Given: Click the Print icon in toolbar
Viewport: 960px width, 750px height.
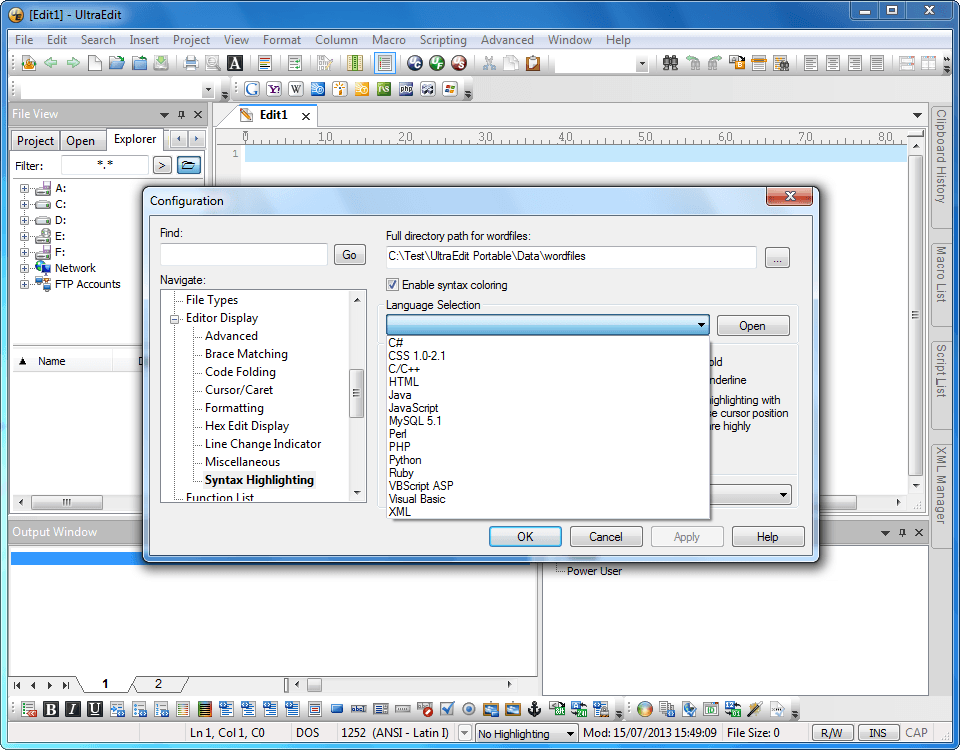Looking at the screenshot, I should (x=191, y=62).
